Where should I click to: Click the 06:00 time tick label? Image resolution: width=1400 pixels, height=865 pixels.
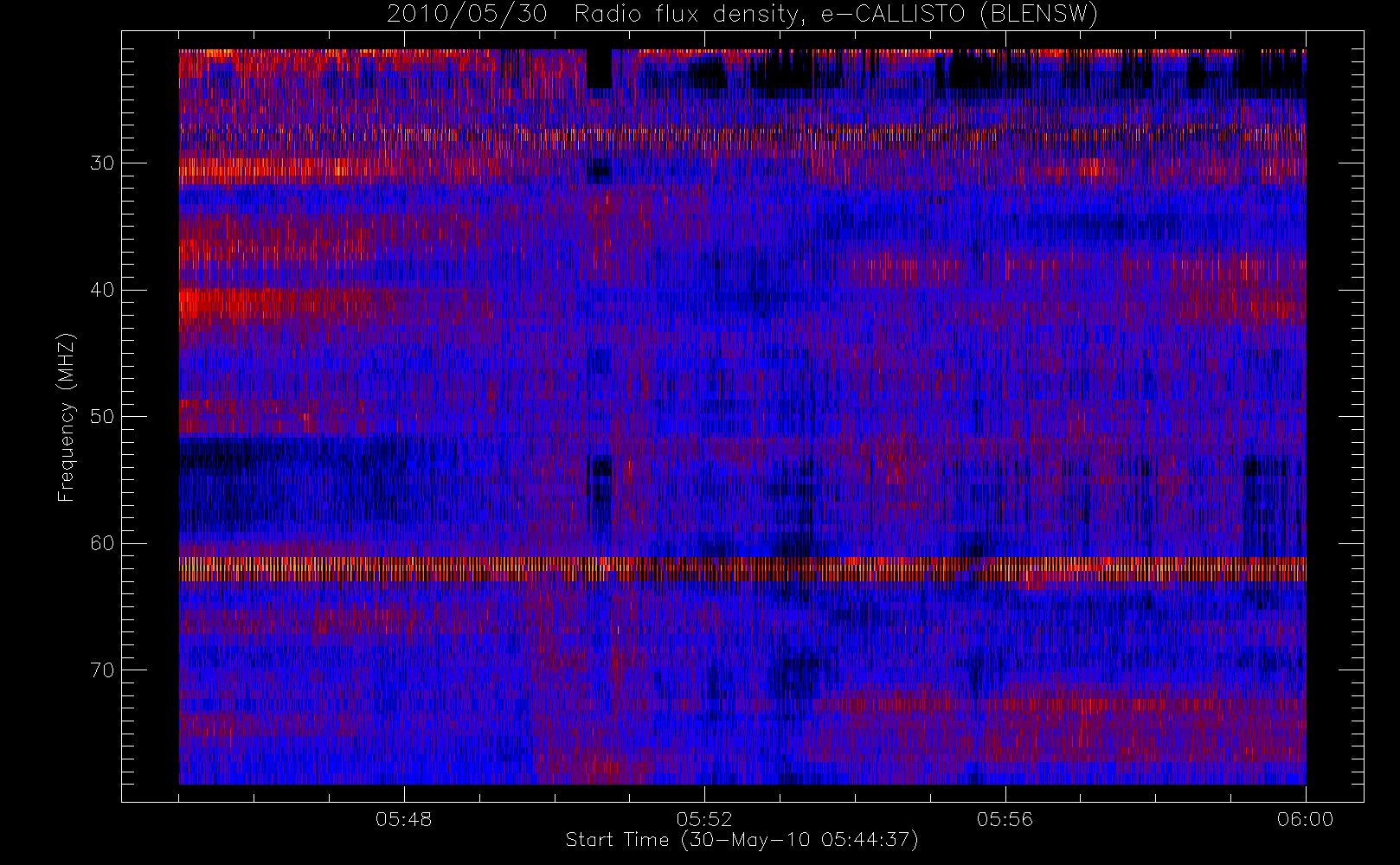click(x=1305, y=819)
